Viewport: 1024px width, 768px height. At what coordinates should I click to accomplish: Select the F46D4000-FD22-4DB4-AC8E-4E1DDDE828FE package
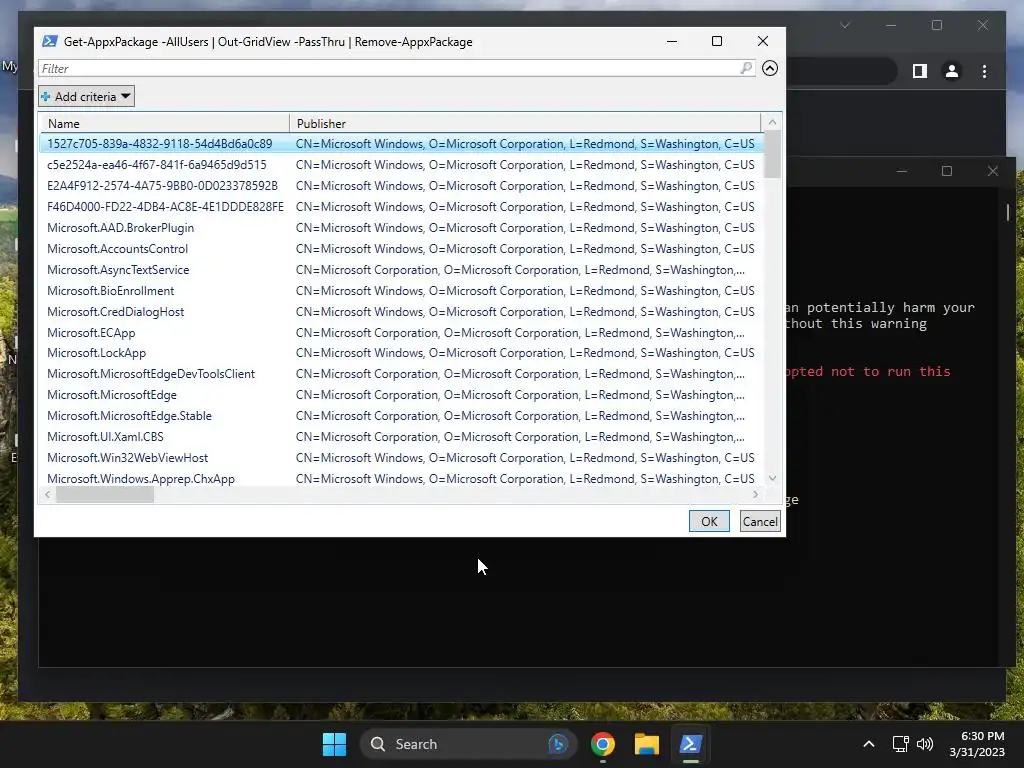[x=401, y=206]
